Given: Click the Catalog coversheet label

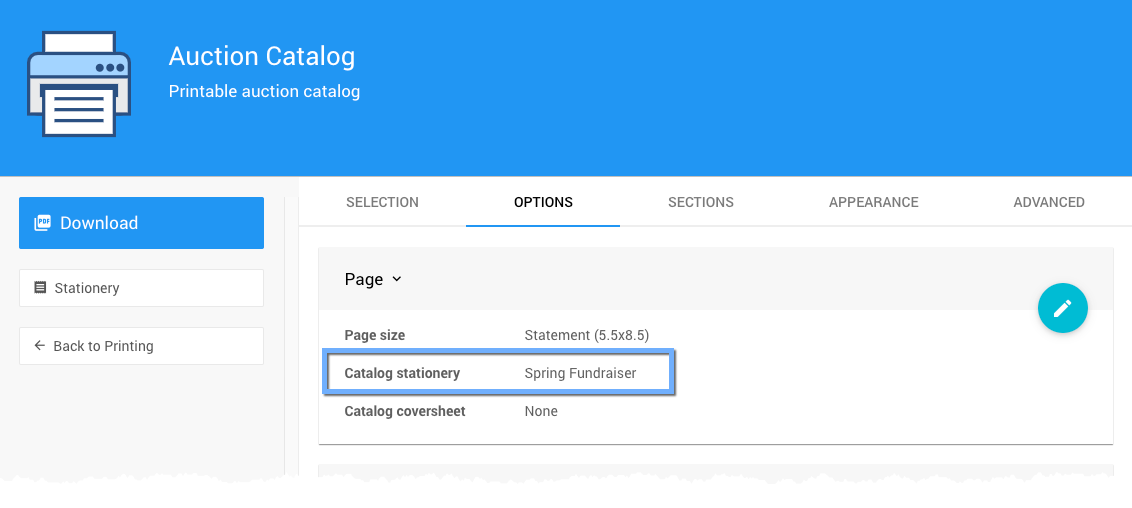Looking at the screenshot, I should coord(405,411).
